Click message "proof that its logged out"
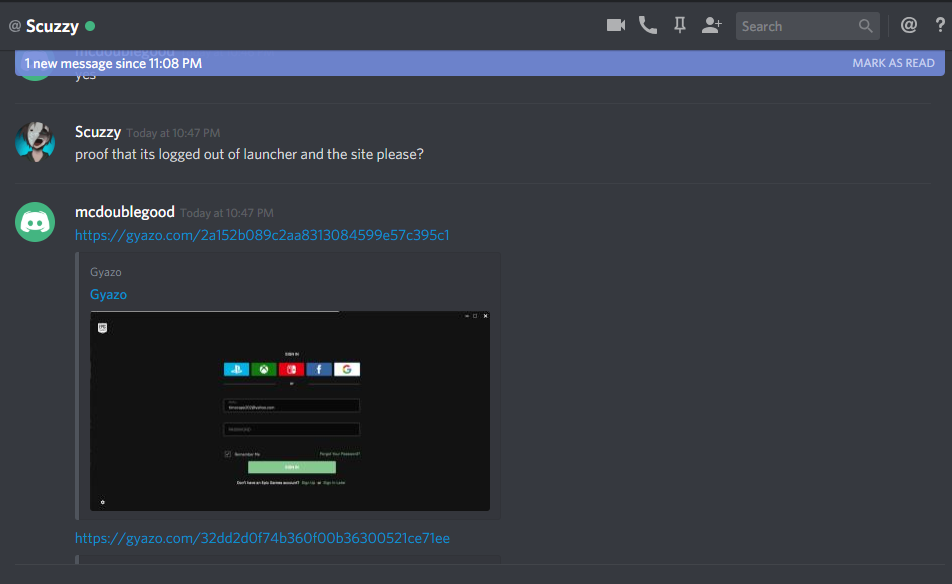Viewport: 952px width, 584px height. pyautogui.click(x=249, y=154)
